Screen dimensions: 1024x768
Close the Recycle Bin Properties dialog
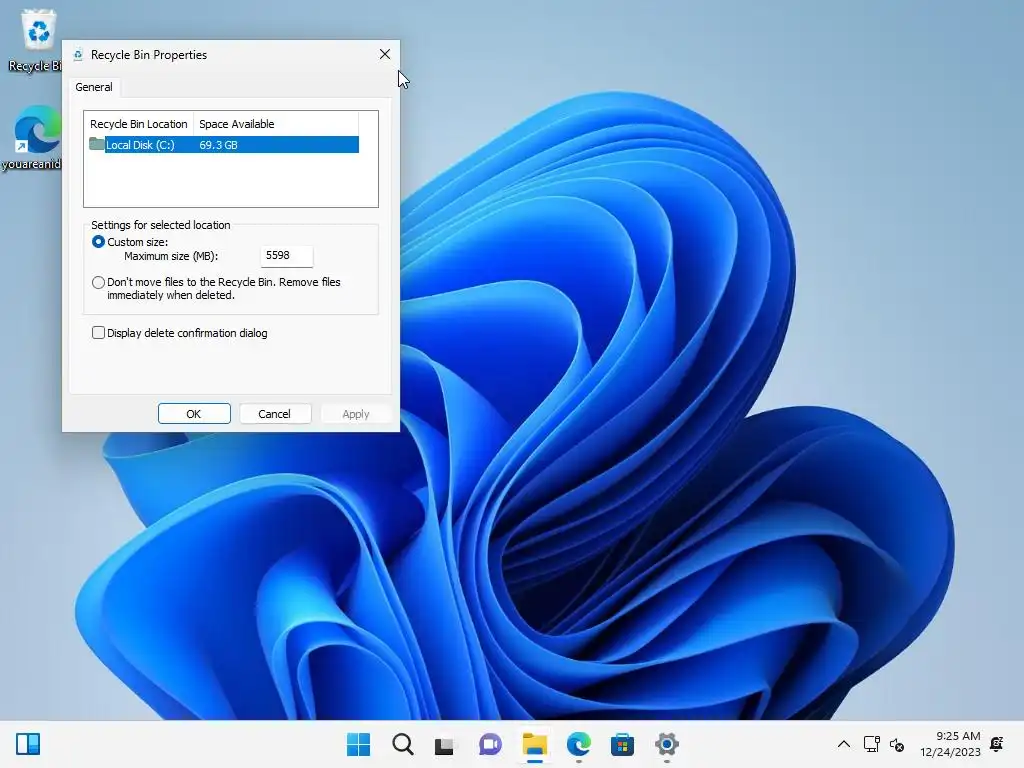385,54
